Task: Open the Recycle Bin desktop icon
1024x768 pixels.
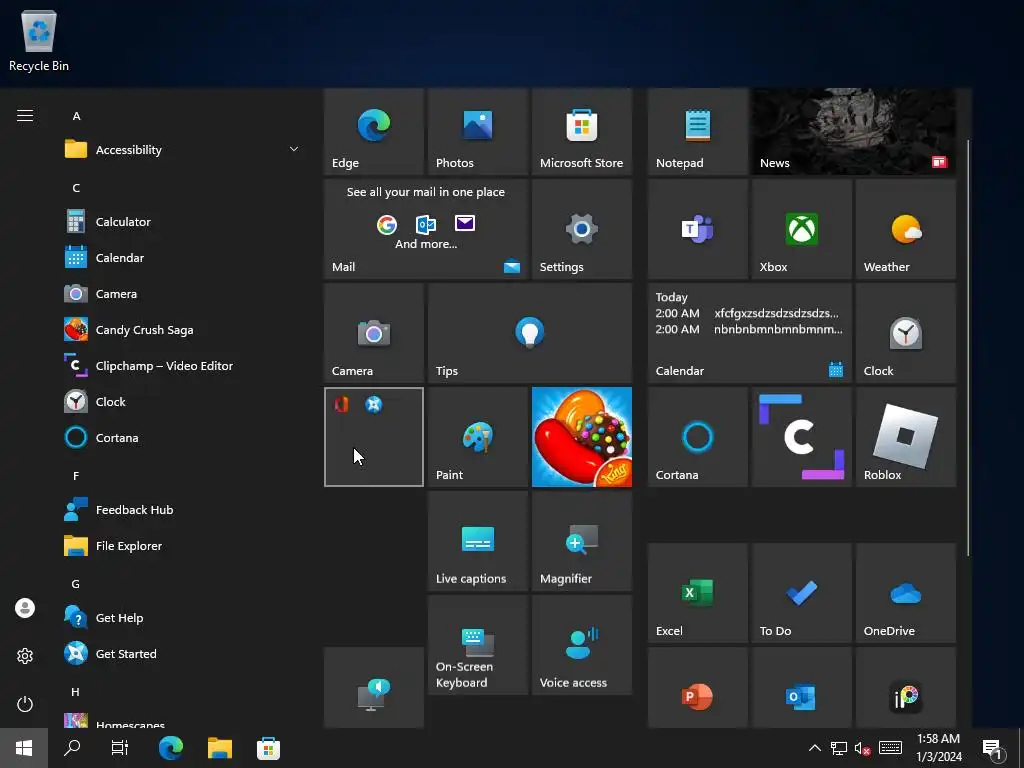Action: [39, 40]
